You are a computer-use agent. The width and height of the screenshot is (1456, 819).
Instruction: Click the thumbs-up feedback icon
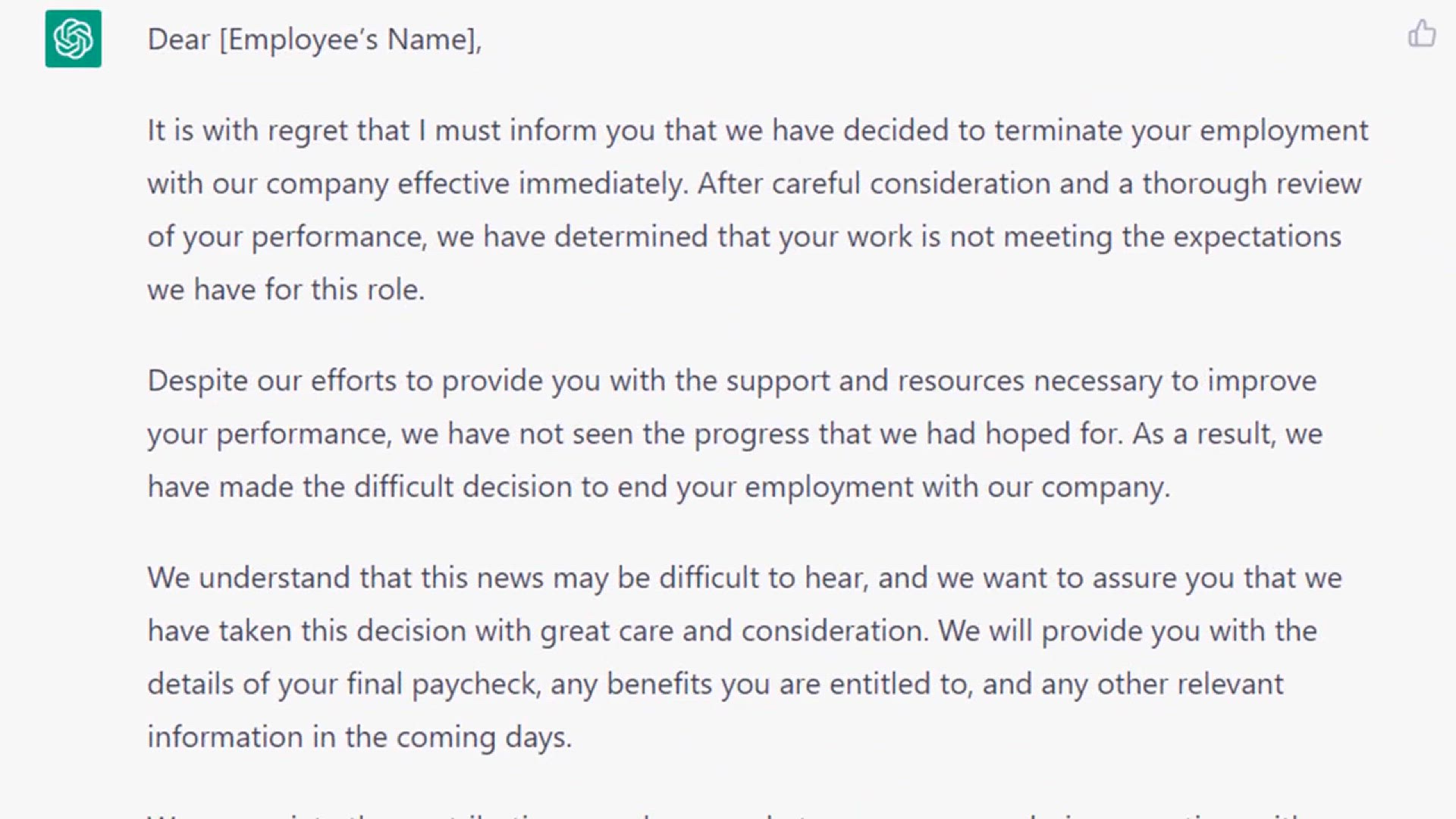[x=1421, y=34]
